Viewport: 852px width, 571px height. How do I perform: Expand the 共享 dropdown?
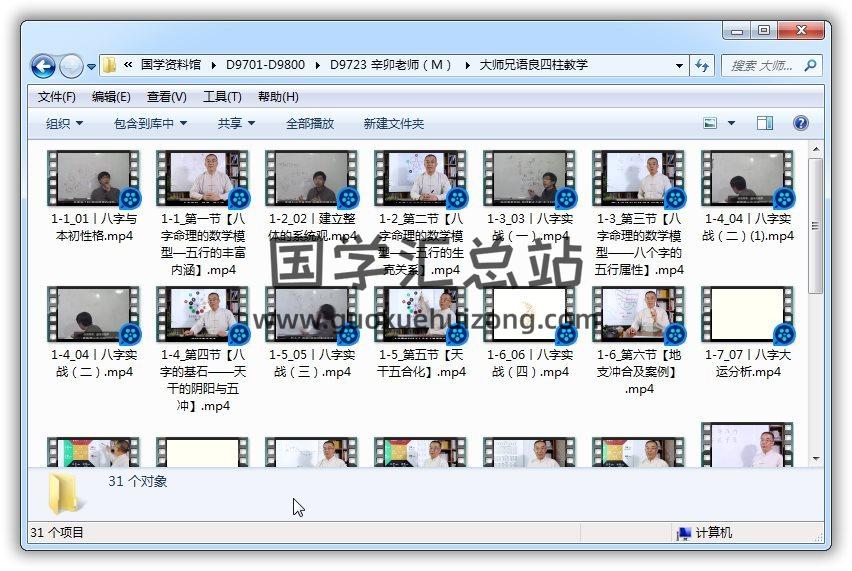click(x=236, y=123)
